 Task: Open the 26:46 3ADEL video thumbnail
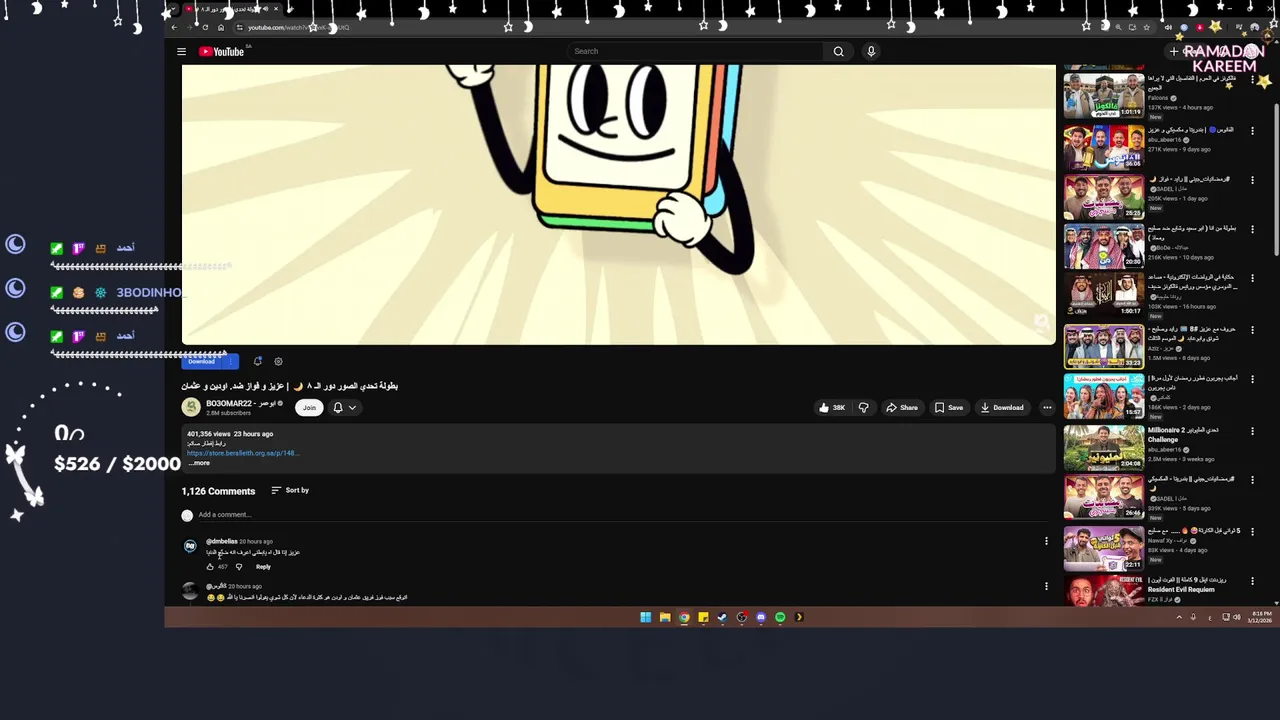coord(1103,496)
